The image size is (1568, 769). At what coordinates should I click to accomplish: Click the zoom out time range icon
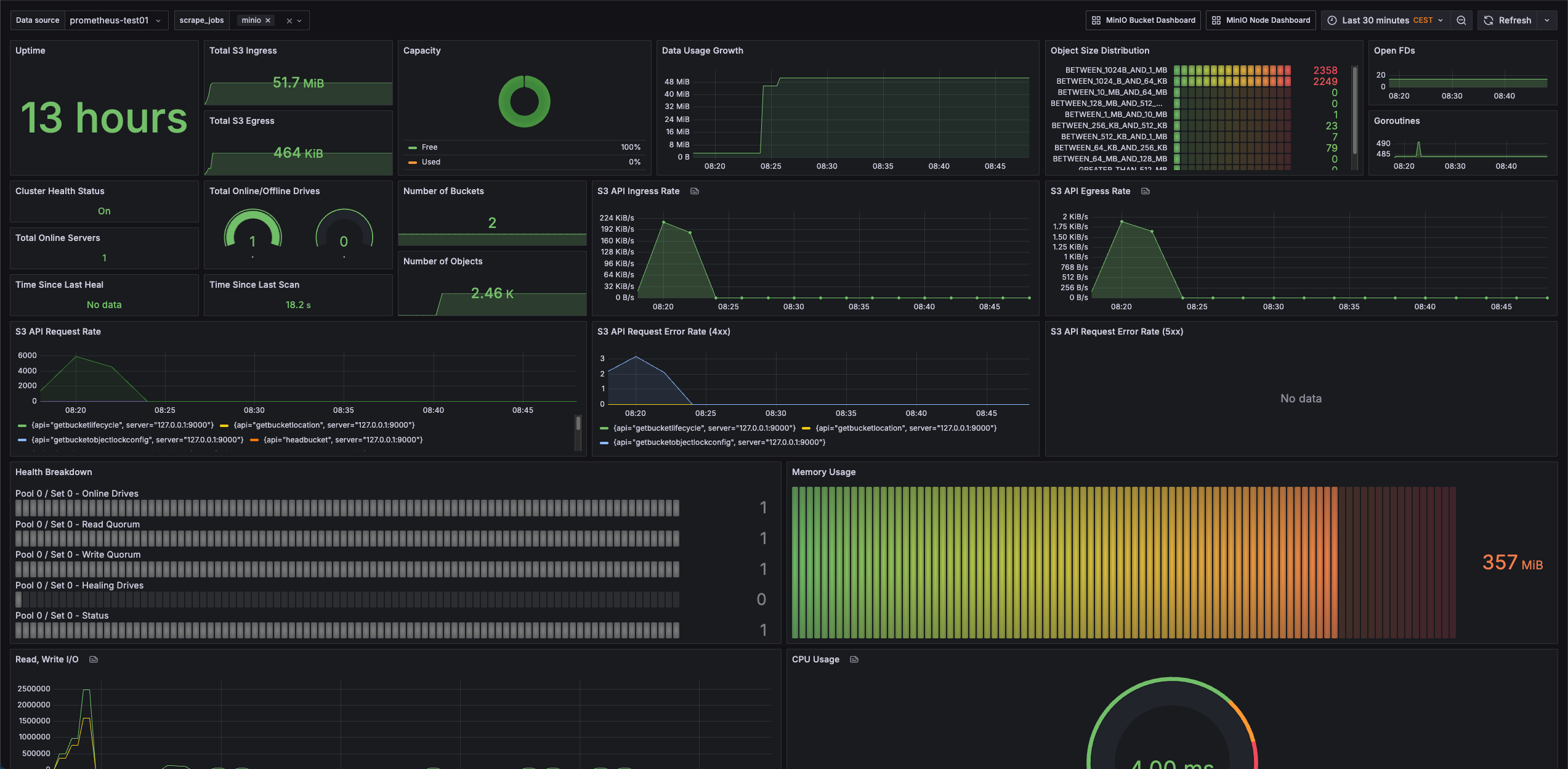point(1461,20)
